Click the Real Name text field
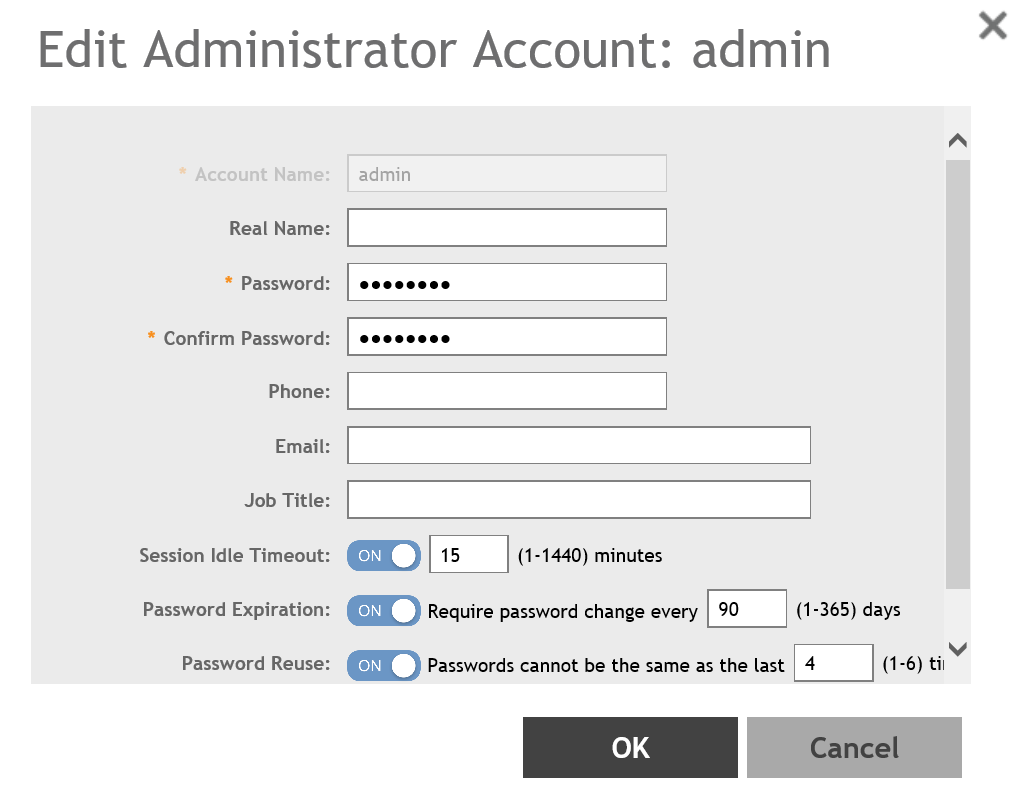Screen dimensions: 1034x801 coord(507,228)
